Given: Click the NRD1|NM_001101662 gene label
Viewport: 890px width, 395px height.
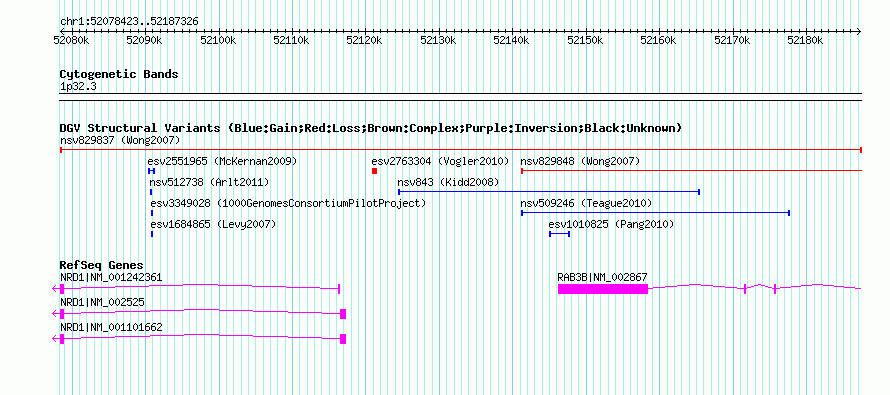Looking at the screenshot, I should click(111, 327).
